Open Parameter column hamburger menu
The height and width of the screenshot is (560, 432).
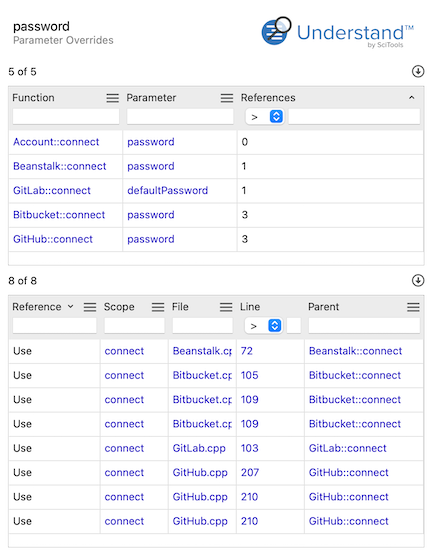(227, 98)
